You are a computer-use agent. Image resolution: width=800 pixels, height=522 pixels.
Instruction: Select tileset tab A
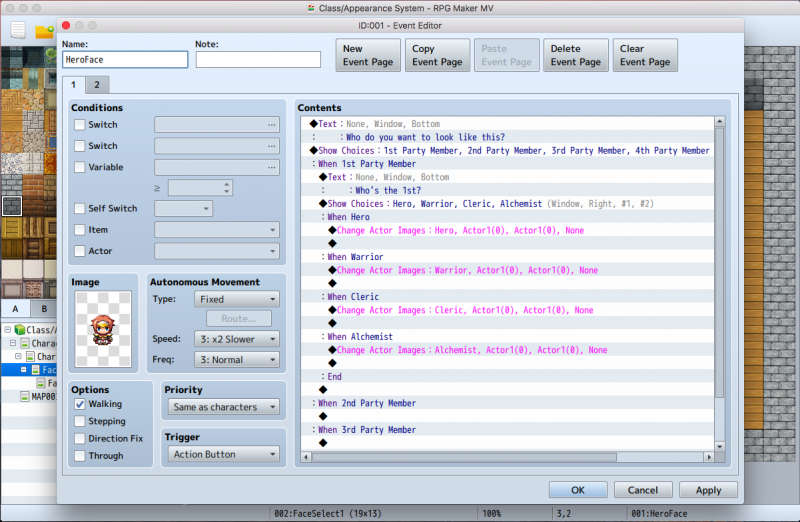tap(15, 309)
